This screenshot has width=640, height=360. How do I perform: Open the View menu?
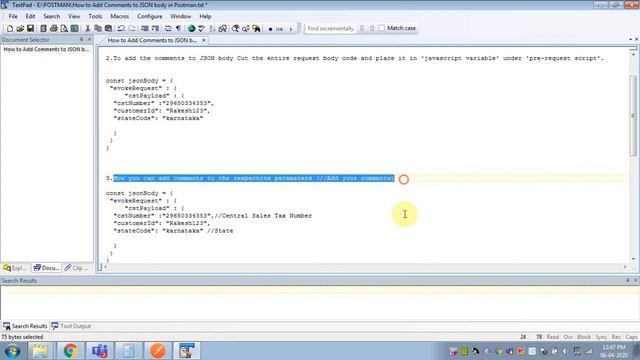(x=74, y=16)
